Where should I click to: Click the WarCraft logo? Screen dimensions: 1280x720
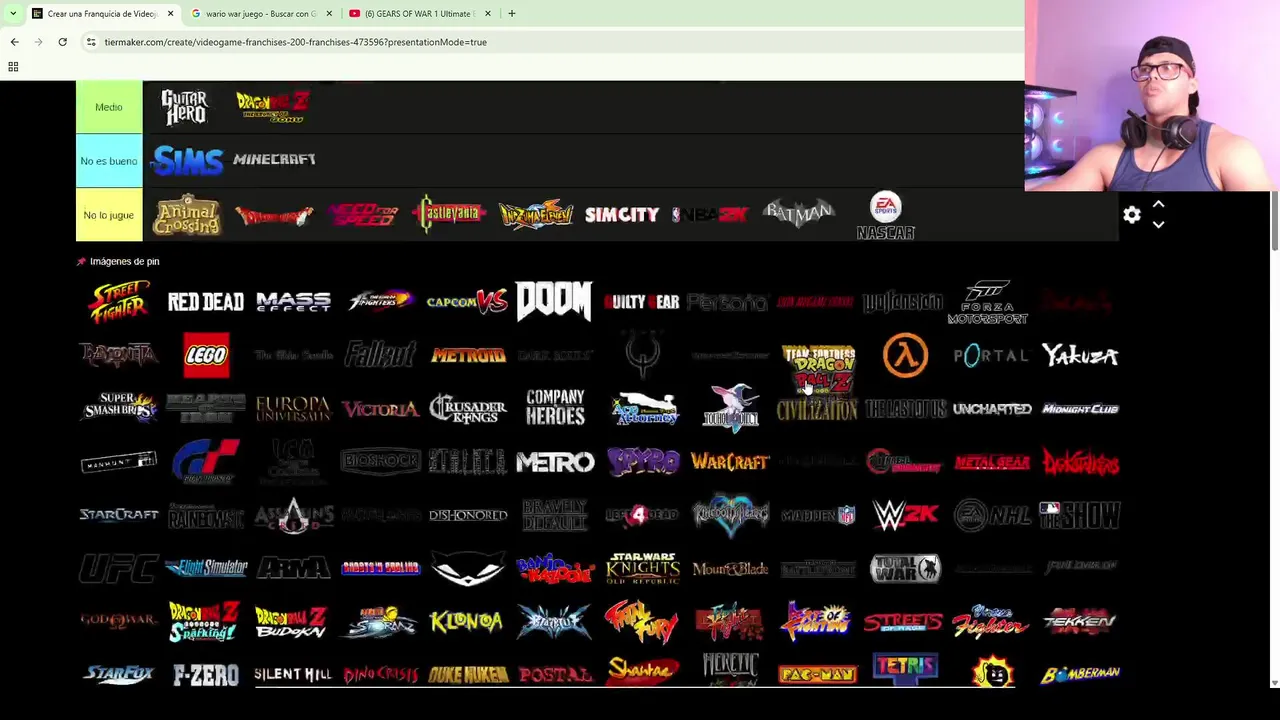[x=730, y=462]
